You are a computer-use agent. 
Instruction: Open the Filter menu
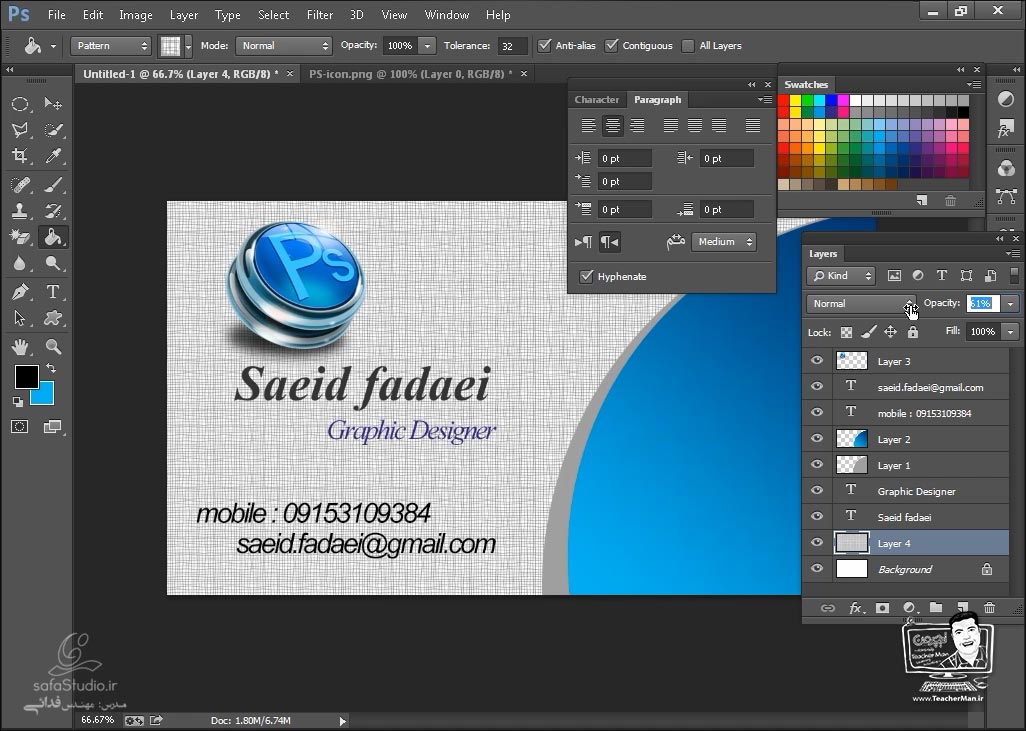(x=320, y=14)
